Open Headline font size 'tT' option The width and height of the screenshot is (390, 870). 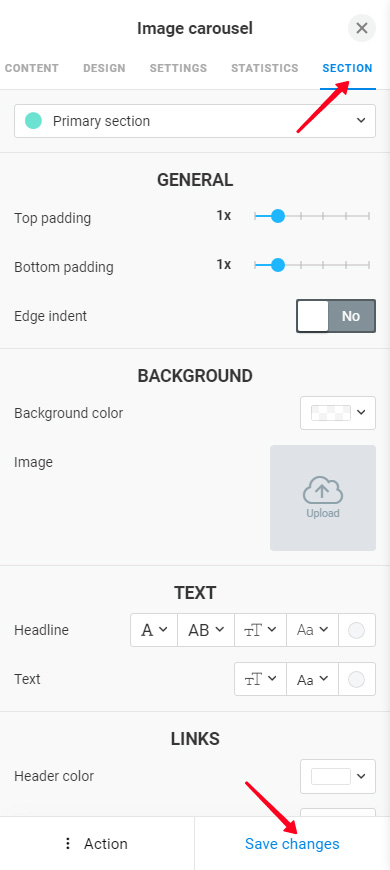tap(260, 630)
